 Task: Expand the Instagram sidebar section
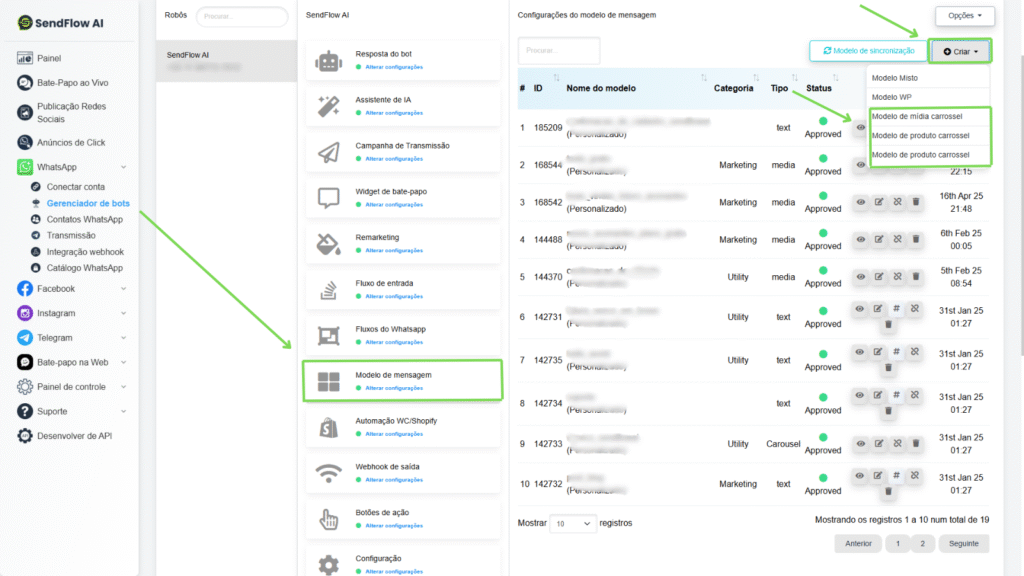point(123,313)
